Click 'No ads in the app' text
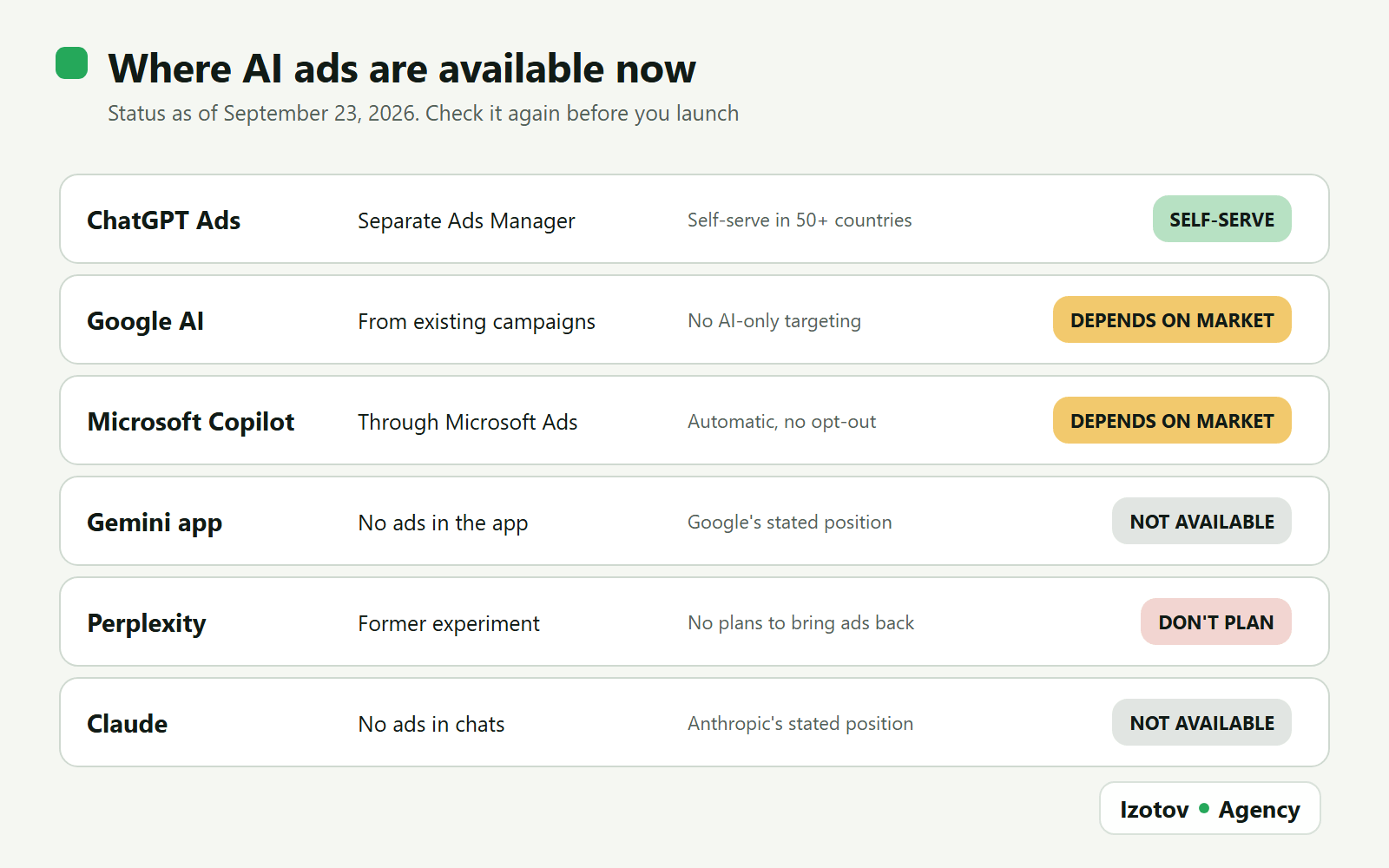The width and height of the screenshot is (1389, 868). (443, 523)
